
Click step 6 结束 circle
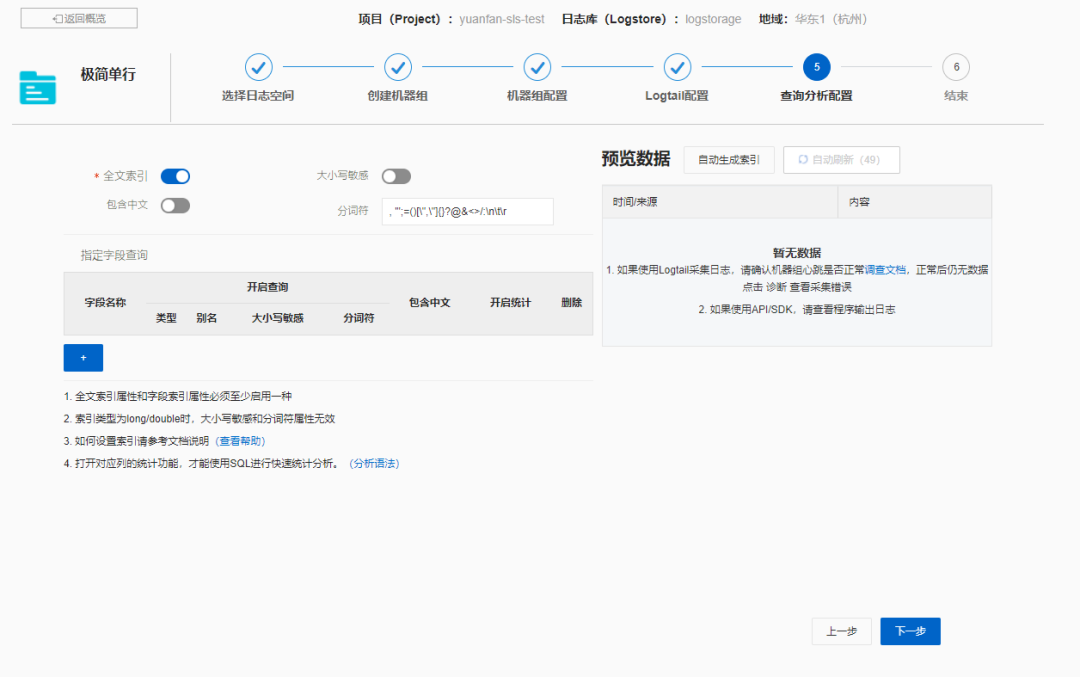pyautogui.click(x=956, y=67)
